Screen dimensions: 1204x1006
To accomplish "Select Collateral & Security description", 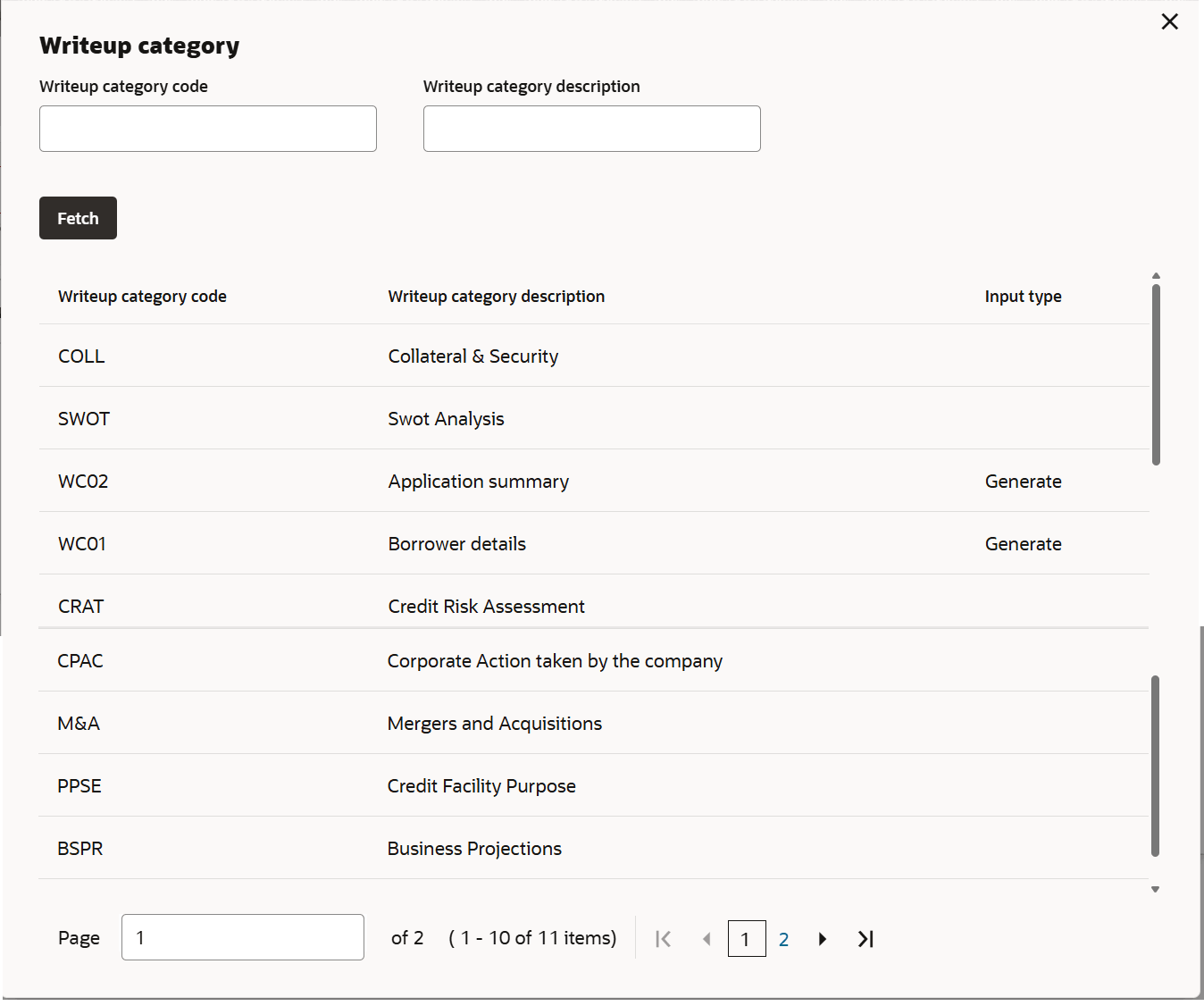I will pyautogui.click(x=473, y=356).
